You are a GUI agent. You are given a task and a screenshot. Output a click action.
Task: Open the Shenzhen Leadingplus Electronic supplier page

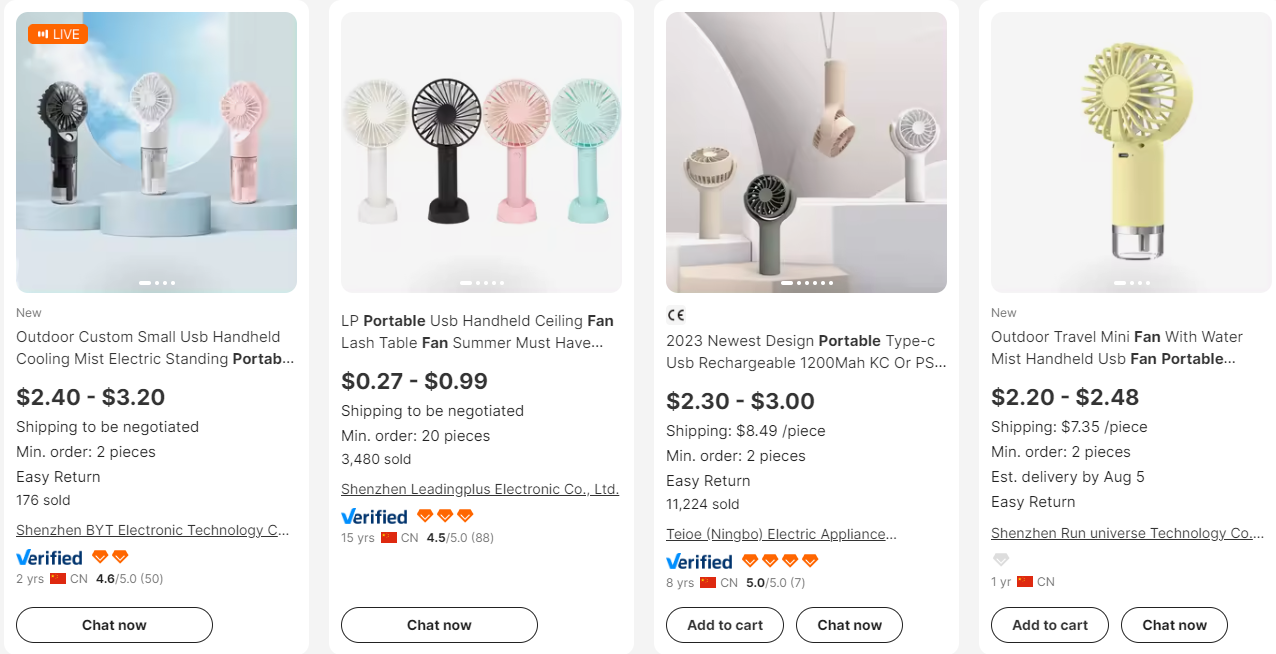pos(479,489)
